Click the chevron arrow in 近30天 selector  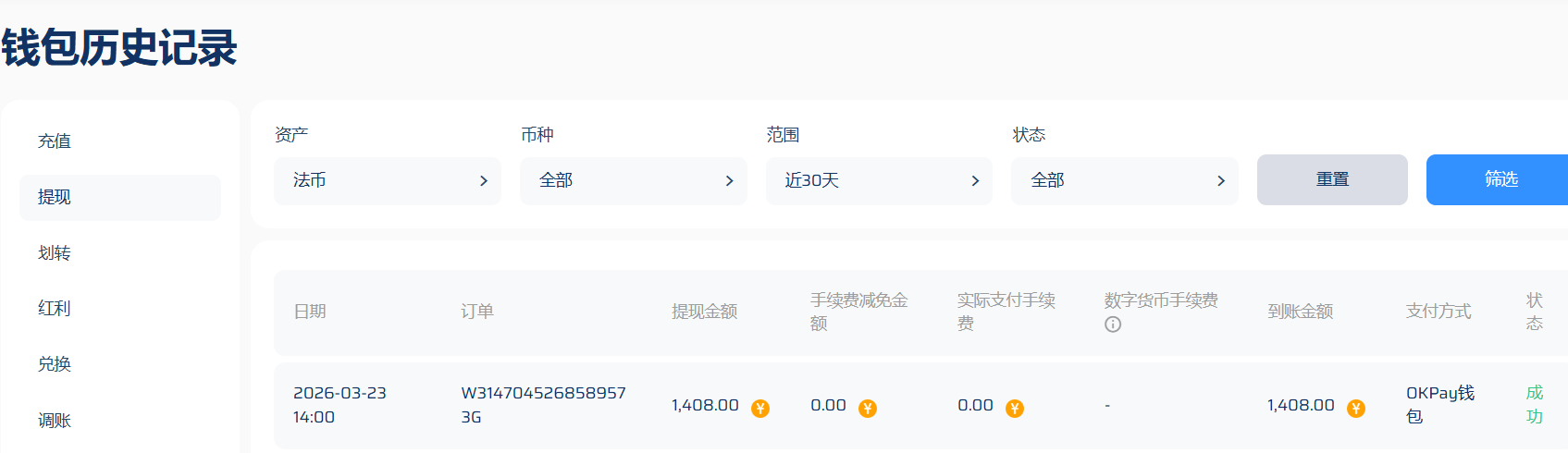[x=975, y=181]
